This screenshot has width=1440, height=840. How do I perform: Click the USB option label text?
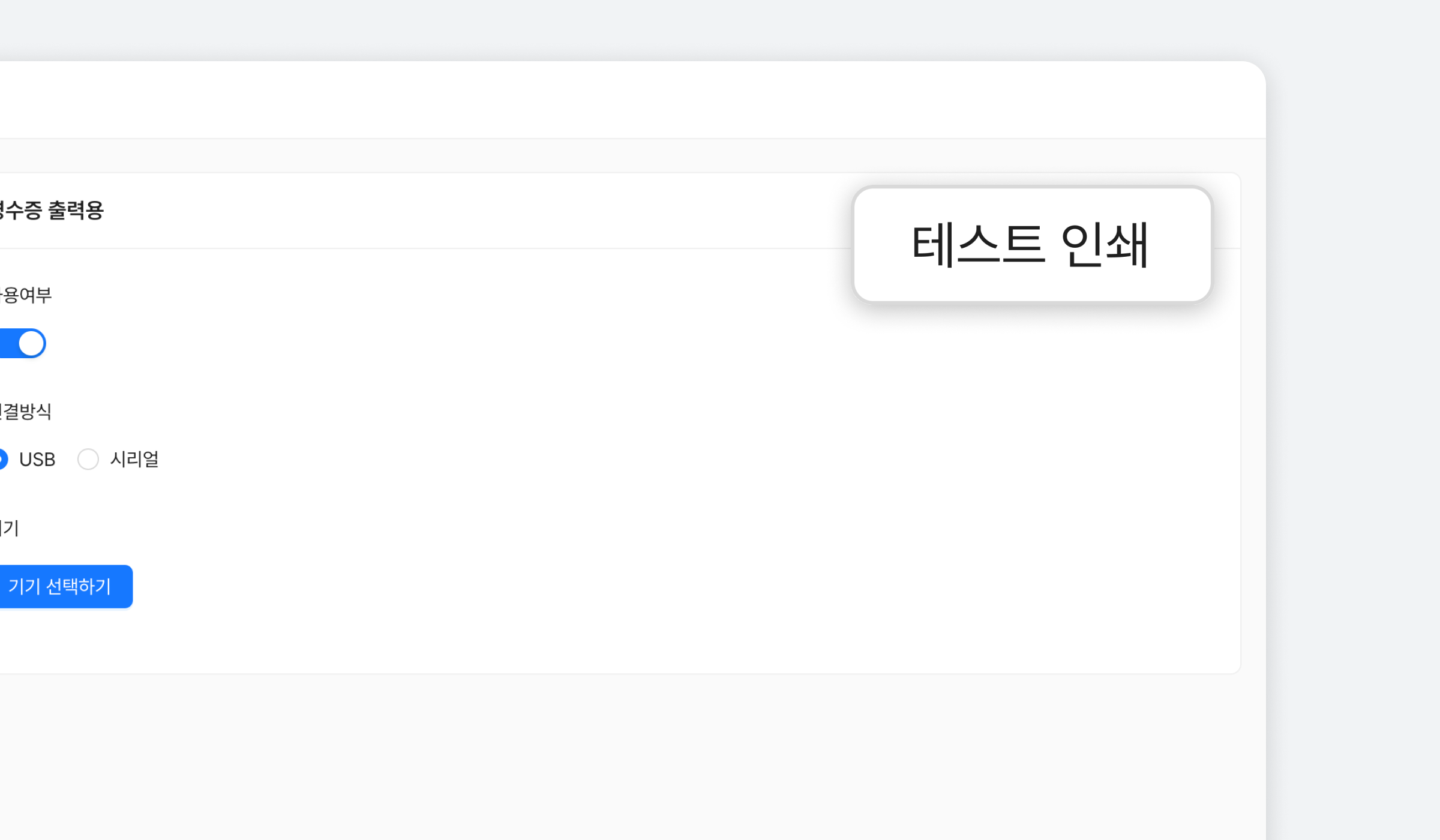[x=37, y=460]
